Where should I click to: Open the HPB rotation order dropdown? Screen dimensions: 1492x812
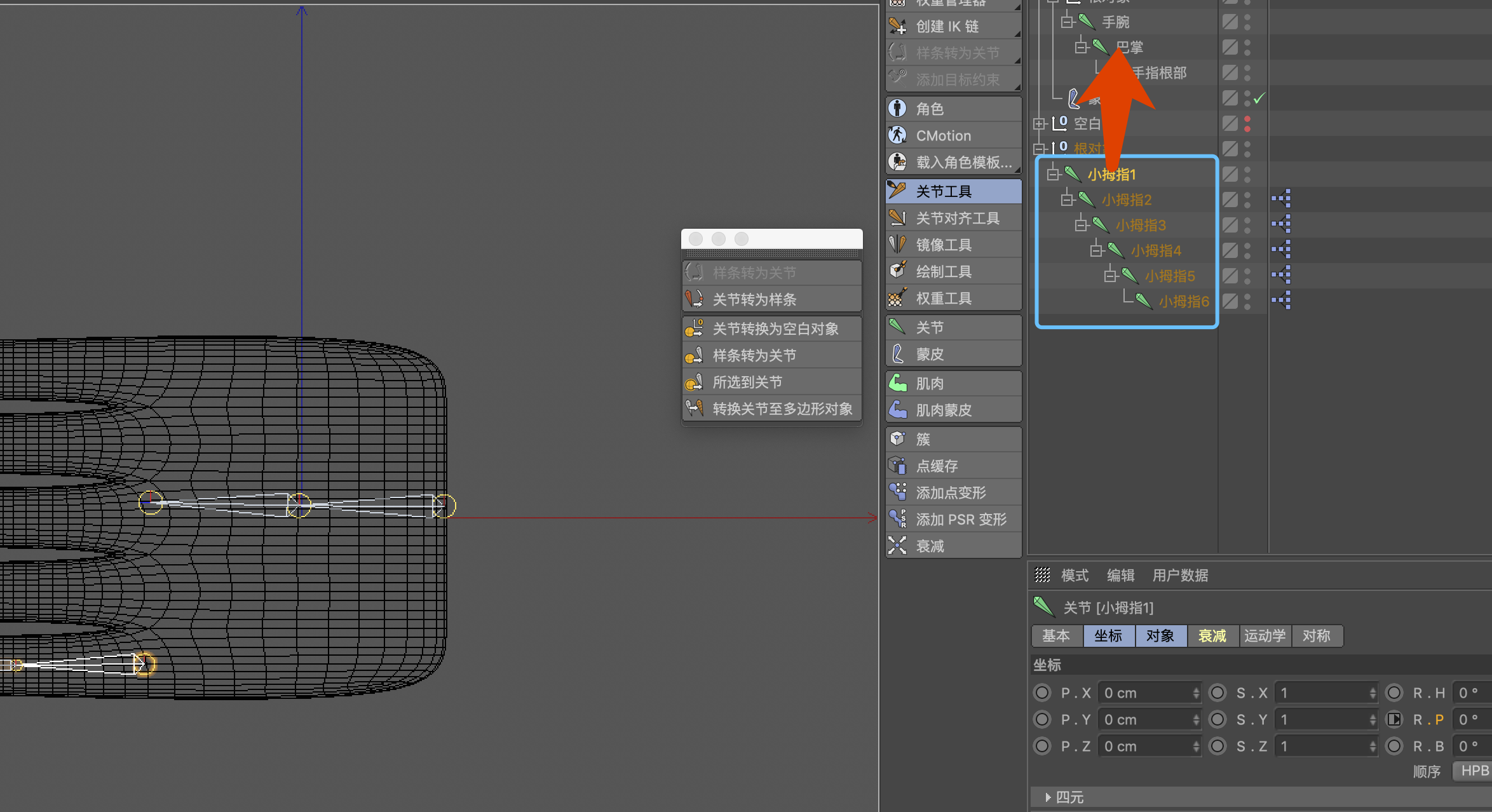[x=1473, y=771]
